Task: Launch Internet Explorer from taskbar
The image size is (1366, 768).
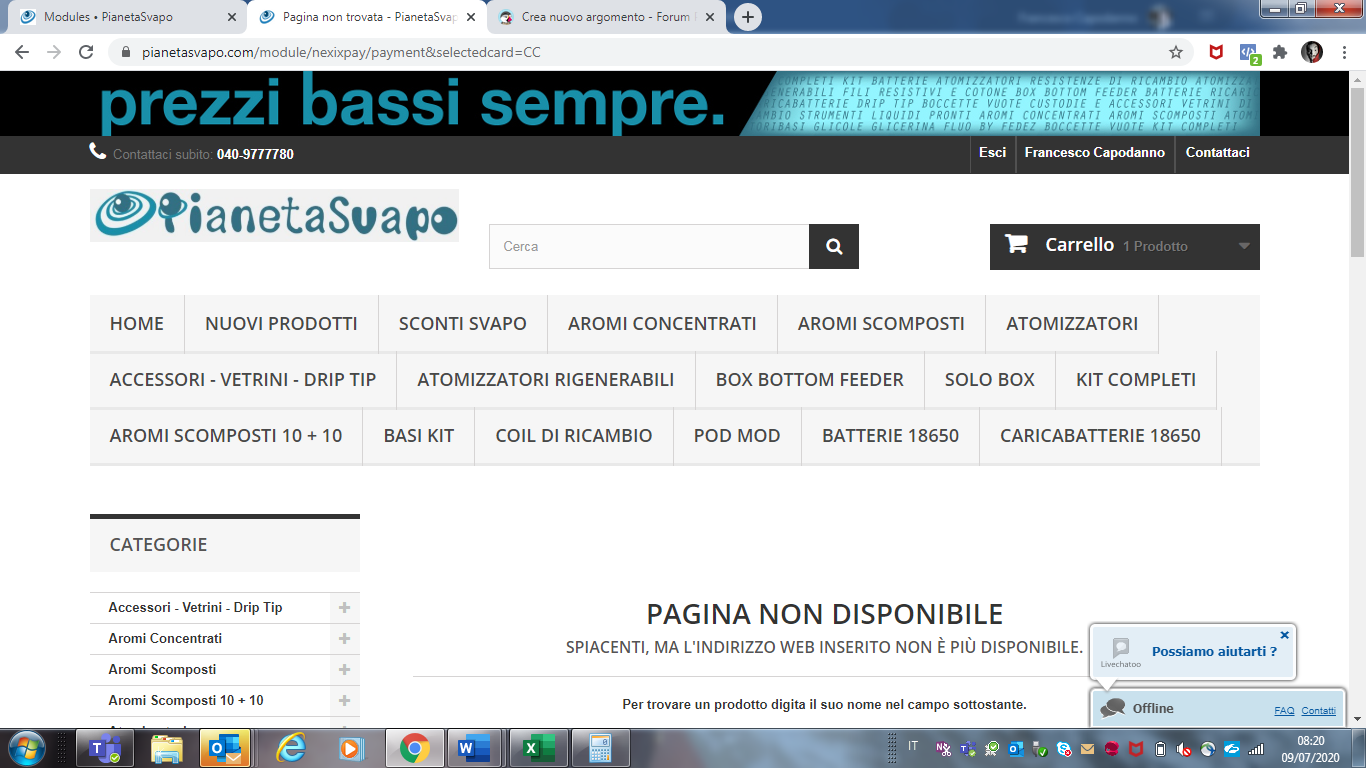Action: click(x=291, y=748)
